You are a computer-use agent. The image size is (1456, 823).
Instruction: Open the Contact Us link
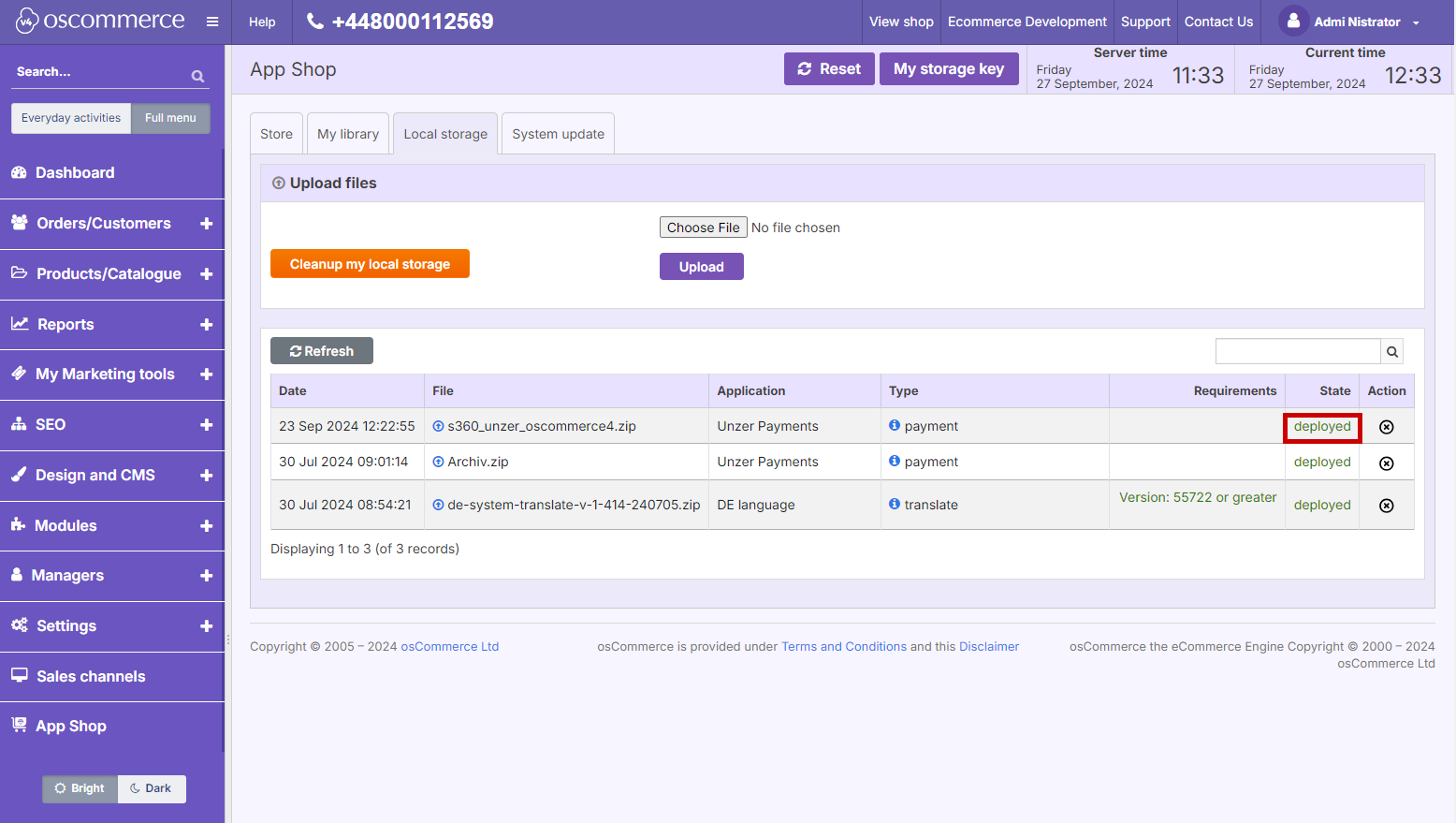1218,22
